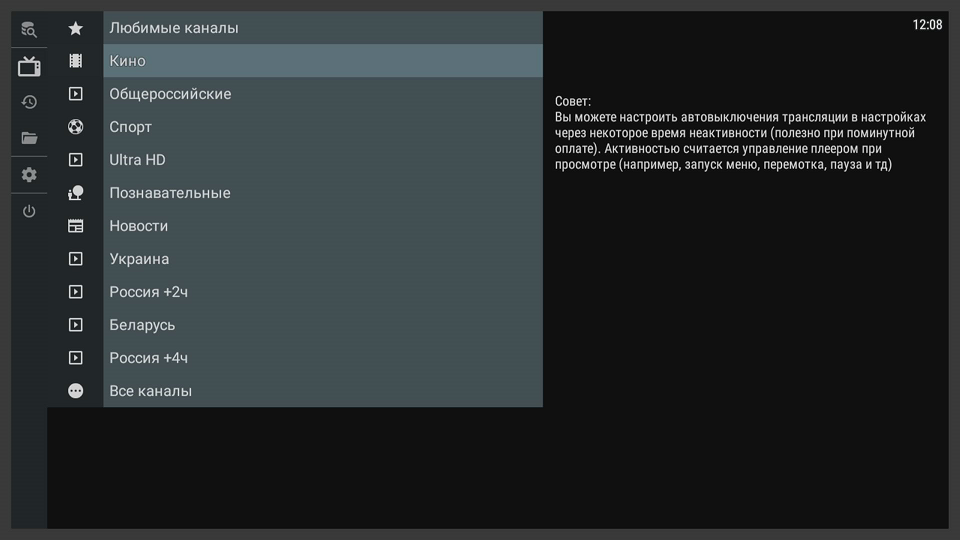Click the clock showing 12:08

tap(927, 25)
